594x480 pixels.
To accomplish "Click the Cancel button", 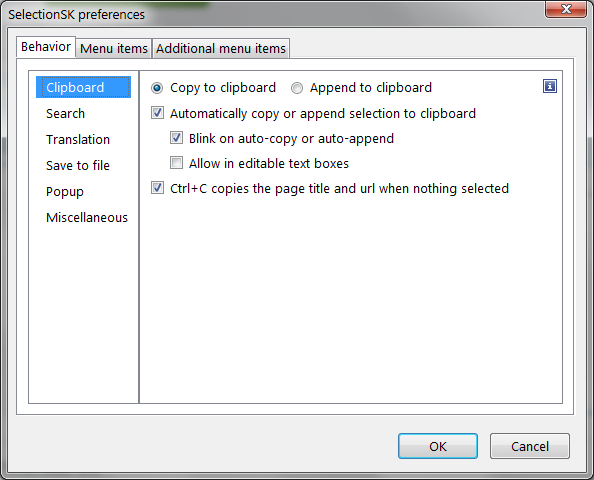I will coord(530,446).
